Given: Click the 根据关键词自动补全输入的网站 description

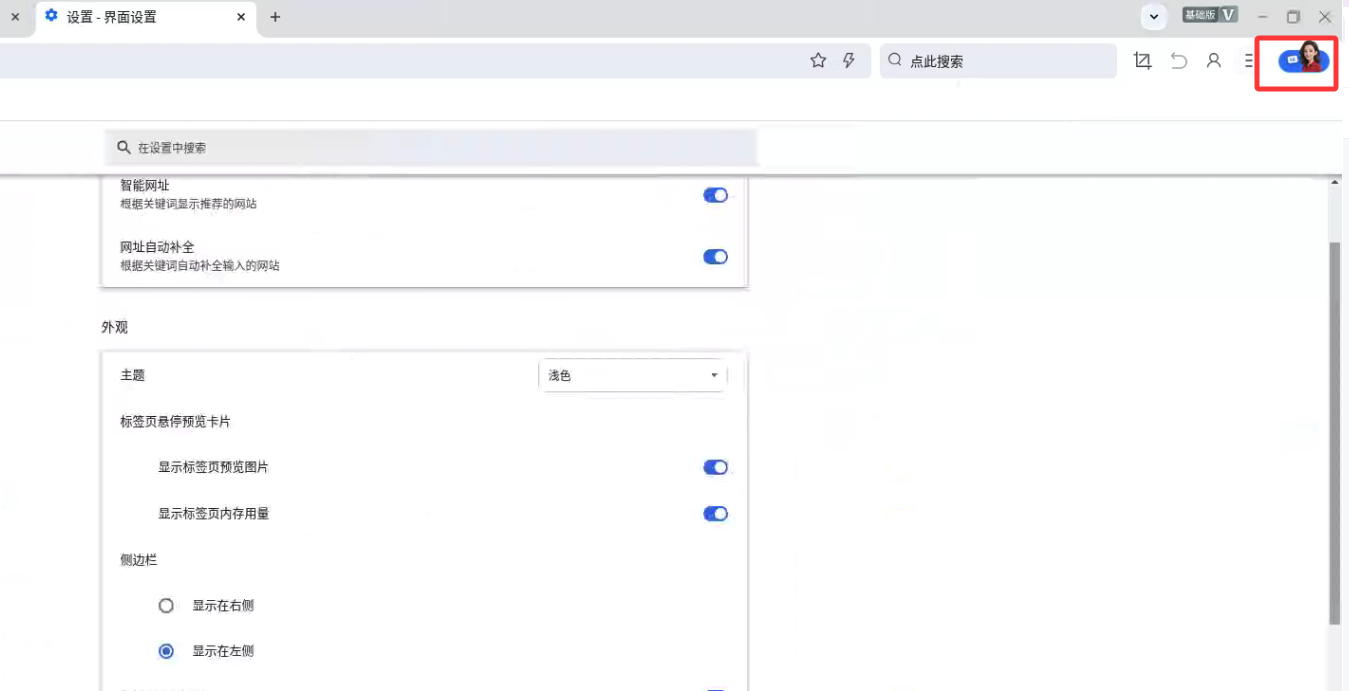Looking at the screenshot, I should (x=200, y=266).
